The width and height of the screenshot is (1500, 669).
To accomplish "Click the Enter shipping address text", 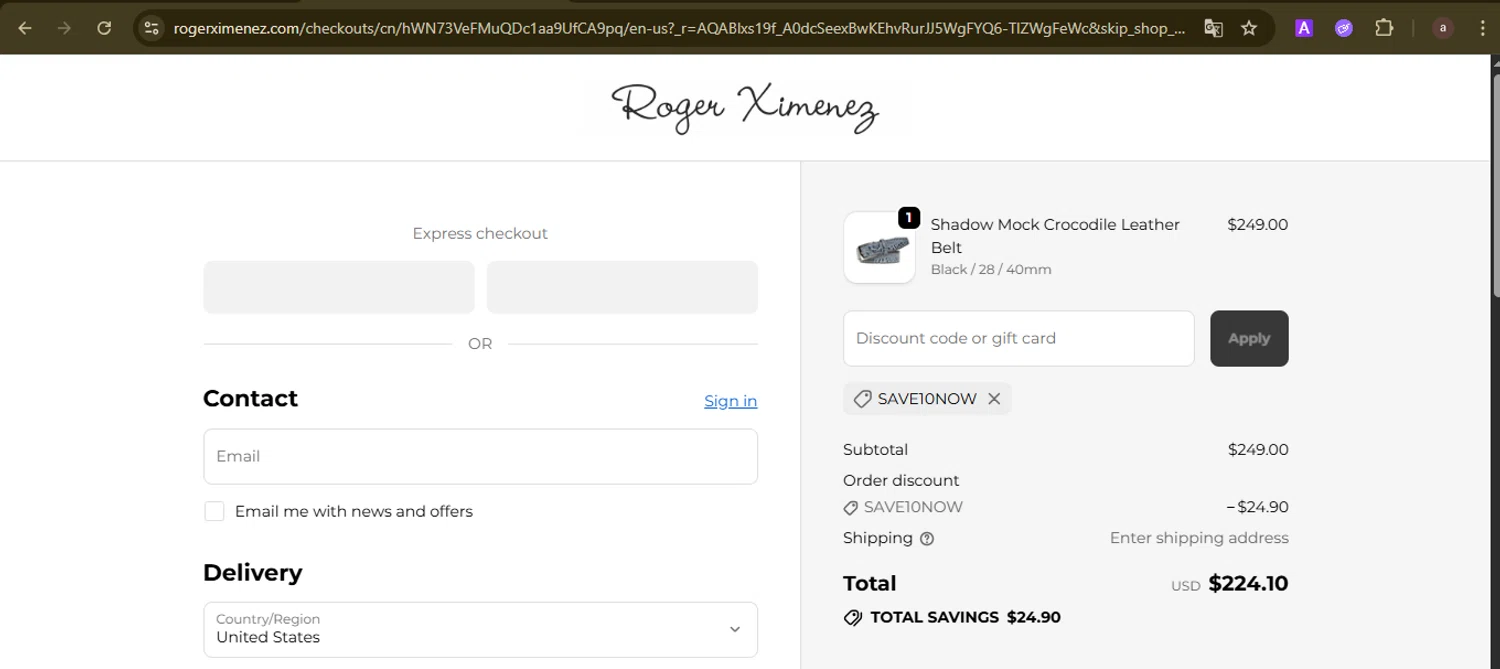I will point(1199,538).
